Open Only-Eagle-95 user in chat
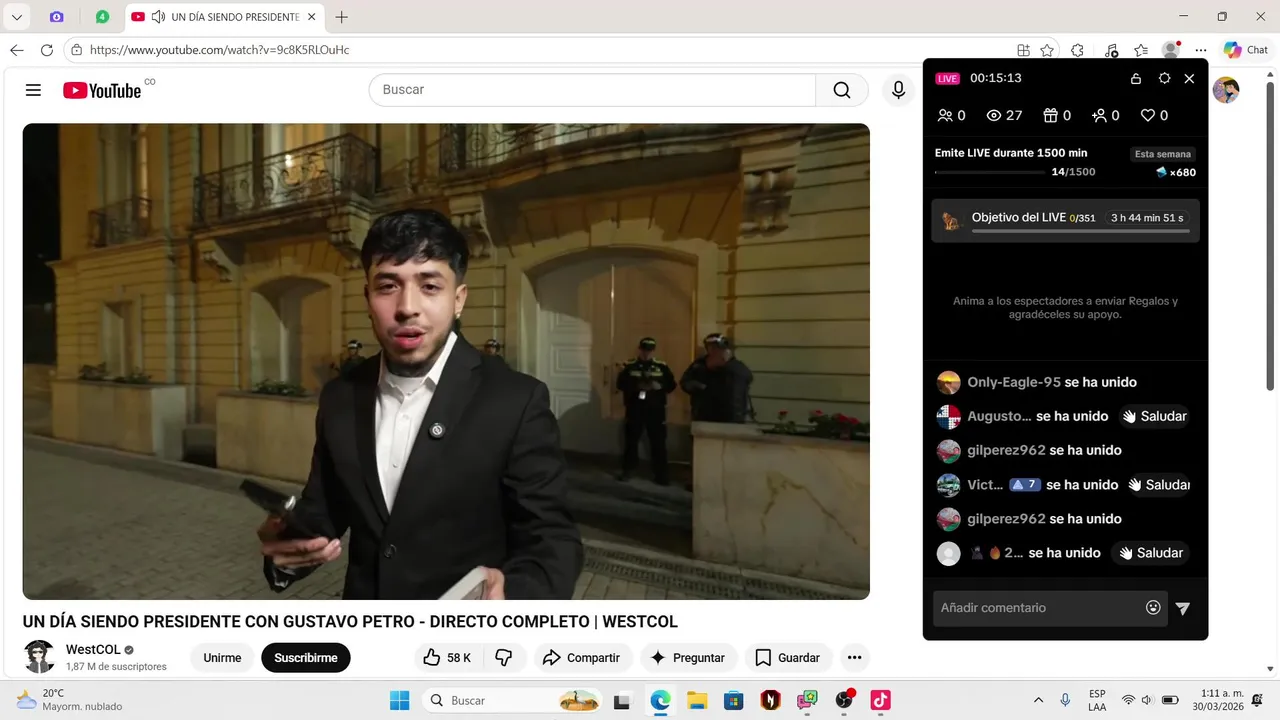The image size is (1280, 720). coord(1014,382)
